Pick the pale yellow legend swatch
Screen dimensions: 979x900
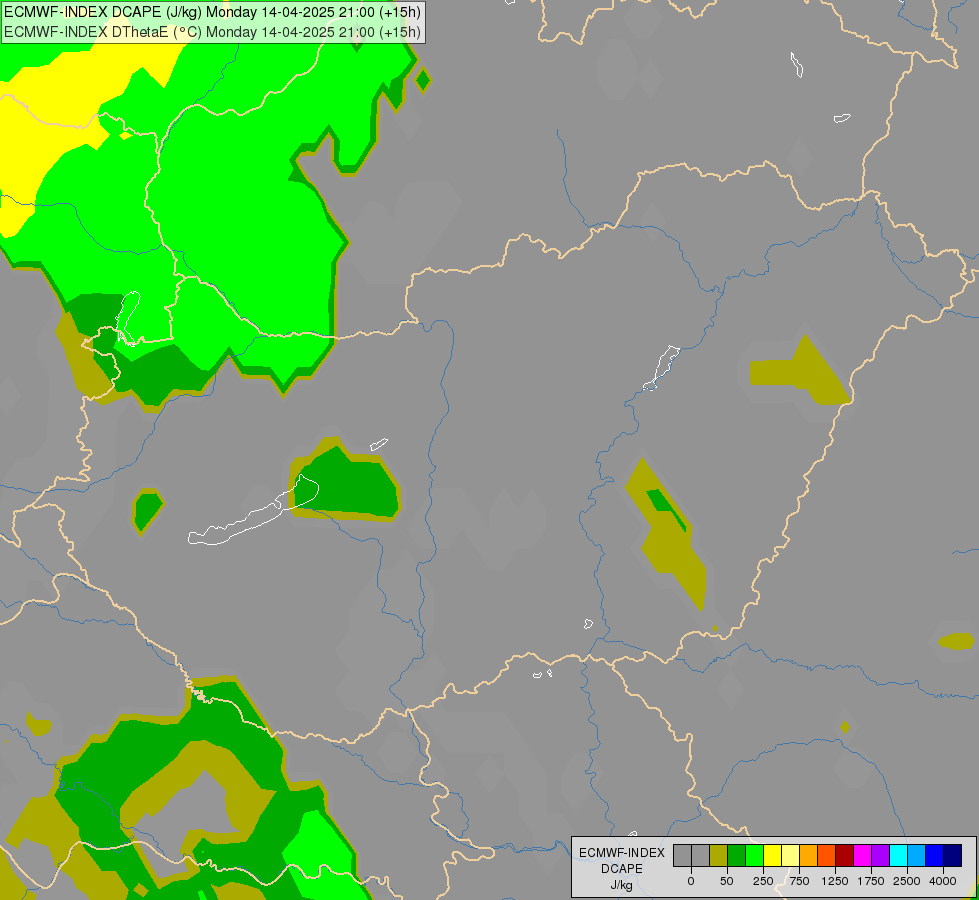coord(790,856)
